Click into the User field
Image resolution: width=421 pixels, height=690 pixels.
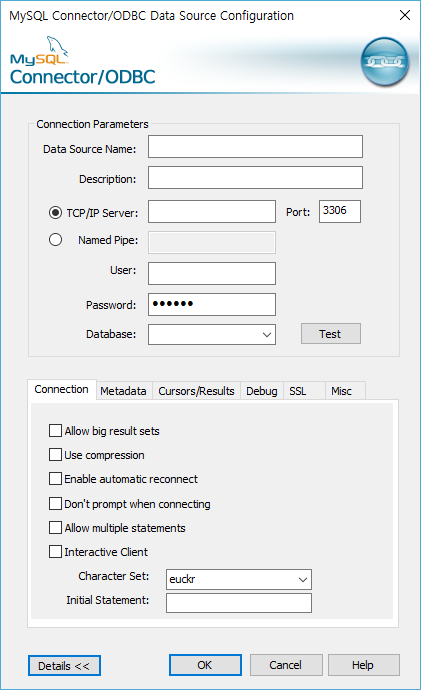click(212, 274)
